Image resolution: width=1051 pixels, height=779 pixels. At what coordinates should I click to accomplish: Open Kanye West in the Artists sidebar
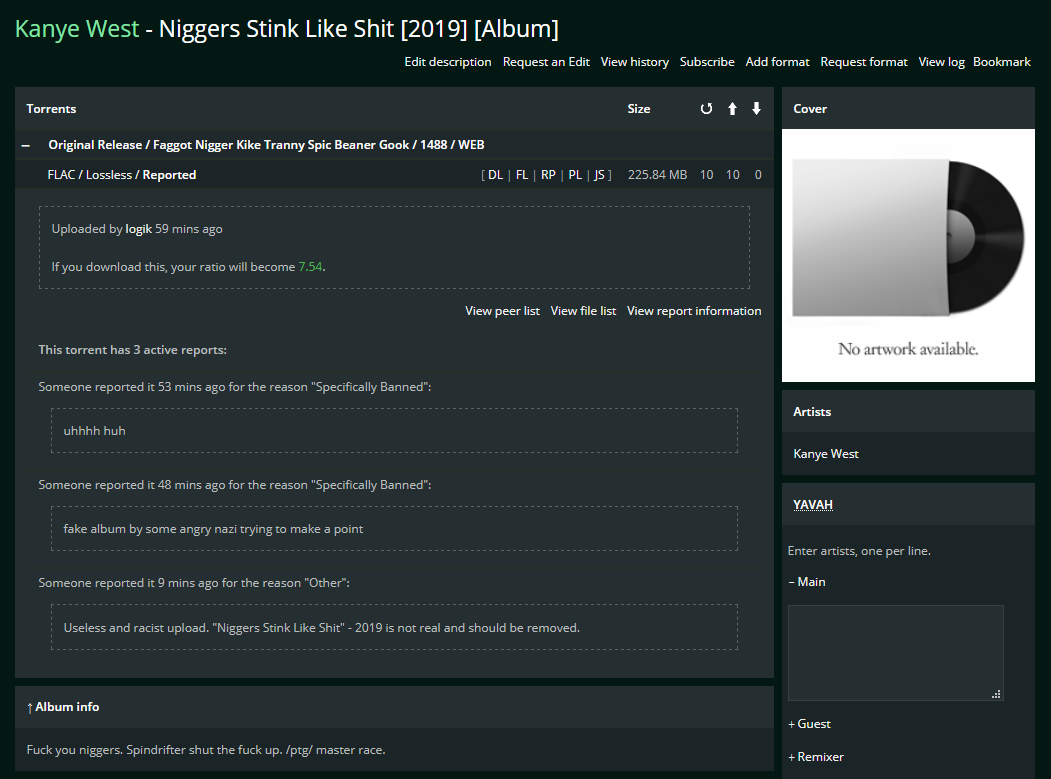click(826, 454)
